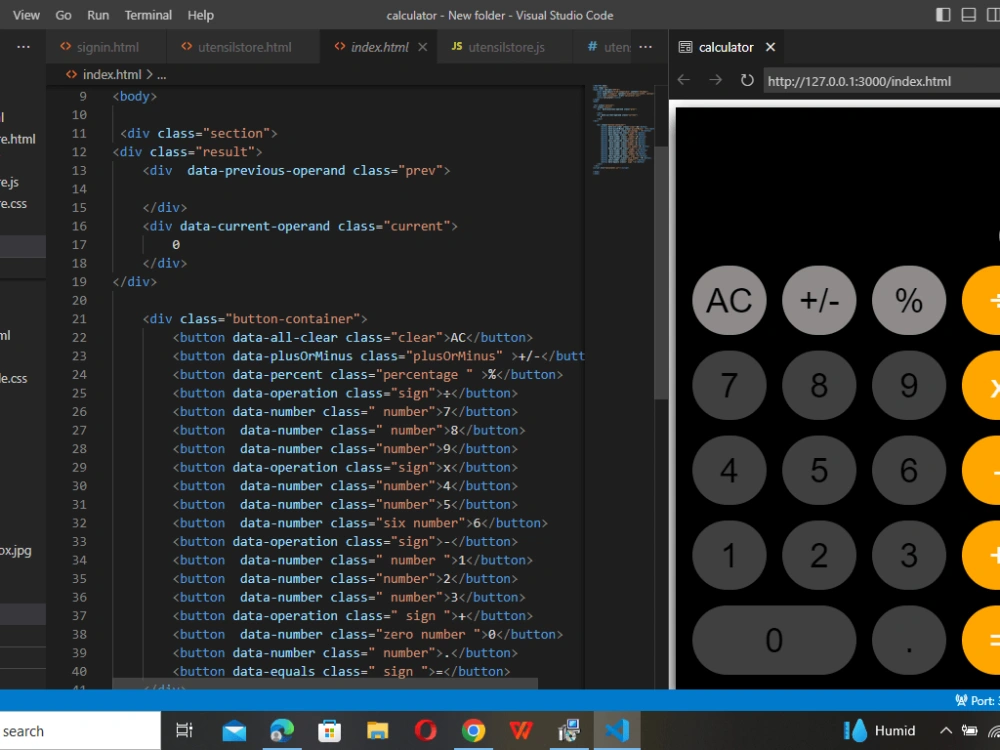Show hidden icons in the system tray
The width and height of the screenshot is (1000, 750).
(944, 730)
